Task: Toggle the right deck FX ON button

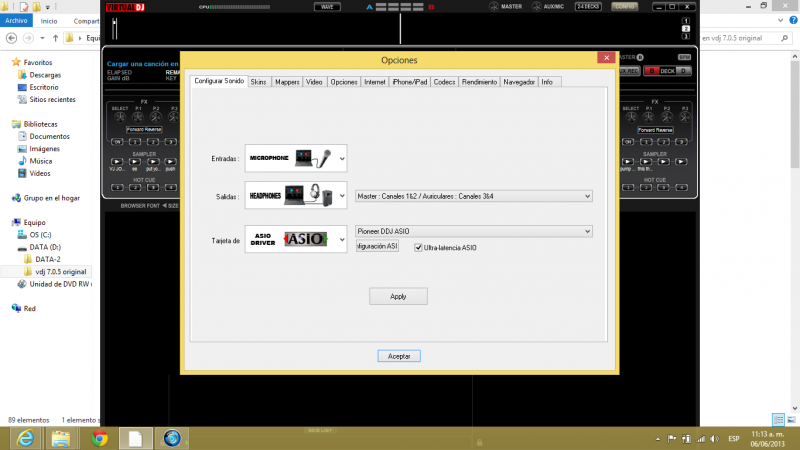Action: [x=628, y=142]
